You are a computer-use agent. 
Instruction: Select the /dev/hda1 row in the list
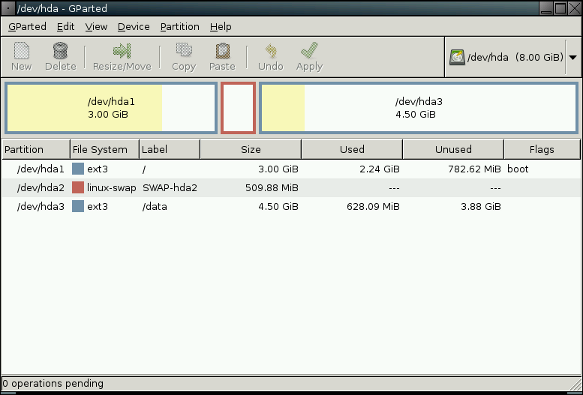[x=291, y=169]
